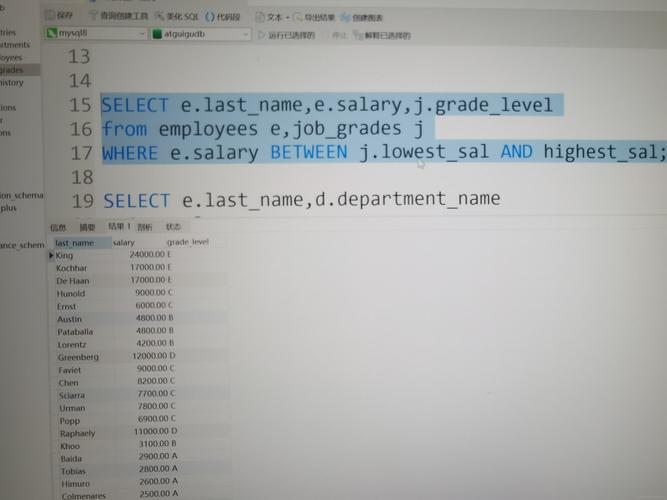Select the 'plus' sidebar tree item

click(x=9, y=208)
